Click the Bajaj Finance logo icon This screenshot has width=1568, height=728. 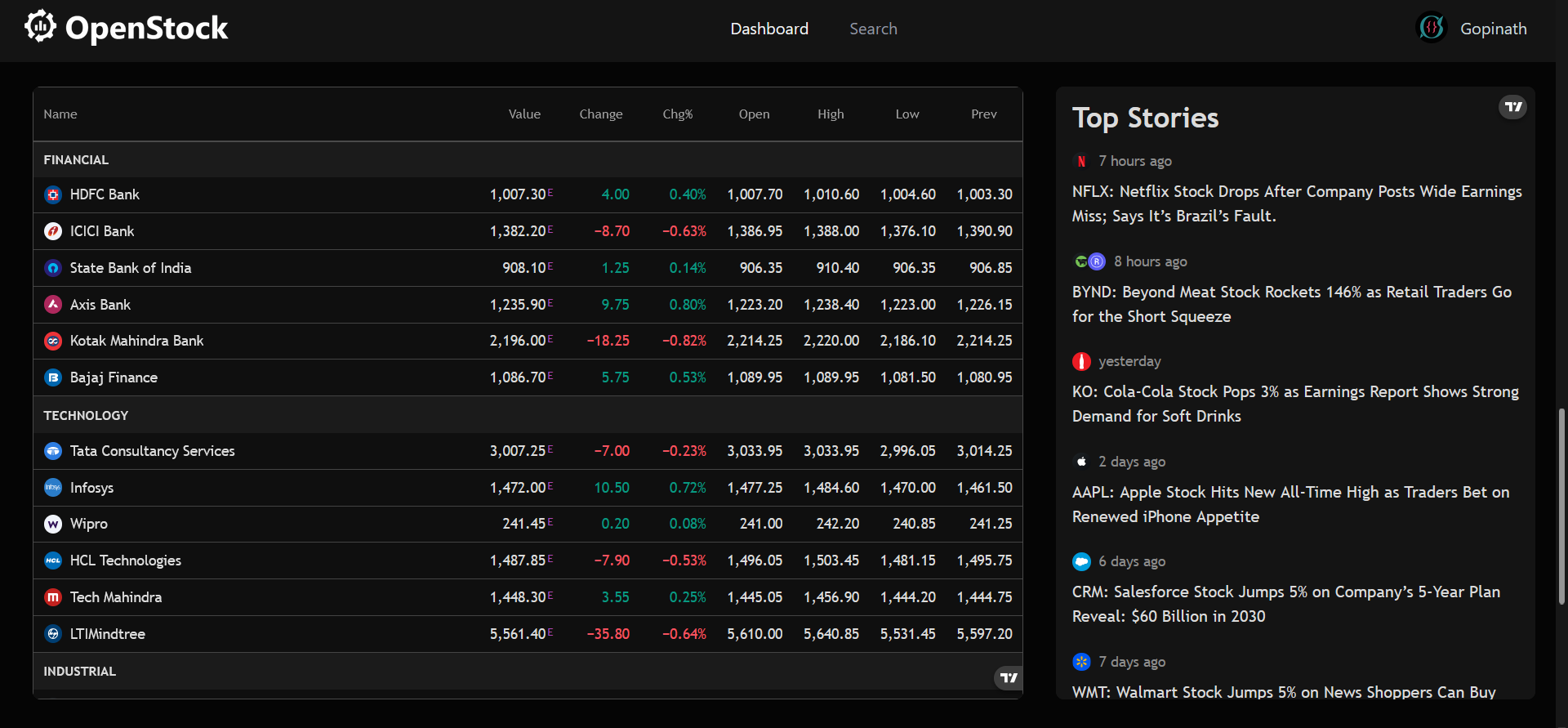tap(53, 377)
